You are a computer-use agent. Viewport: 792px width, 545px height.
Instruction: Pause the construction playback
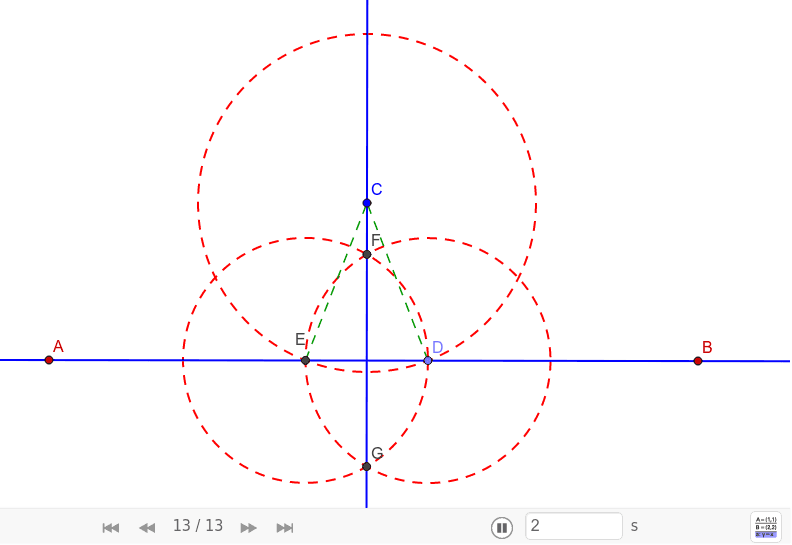point(502,527)
